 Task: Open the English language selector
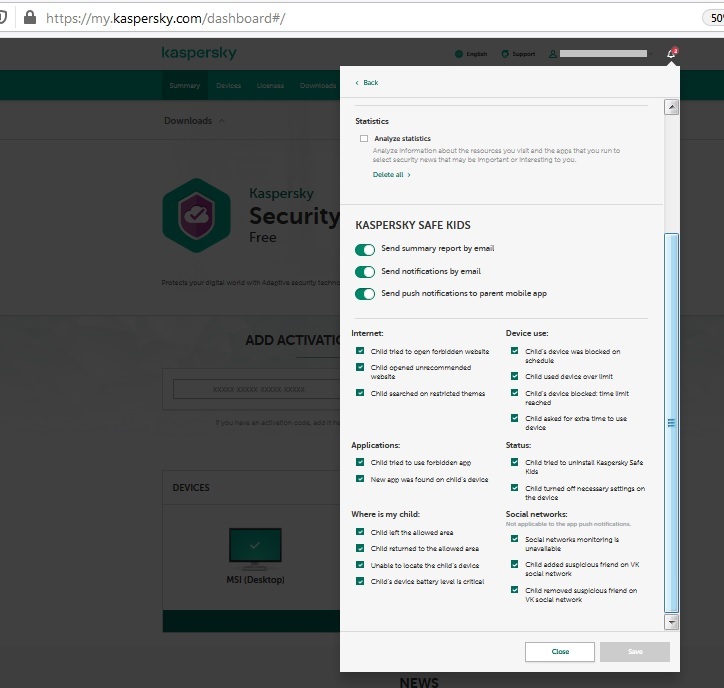tap(471, 54)
